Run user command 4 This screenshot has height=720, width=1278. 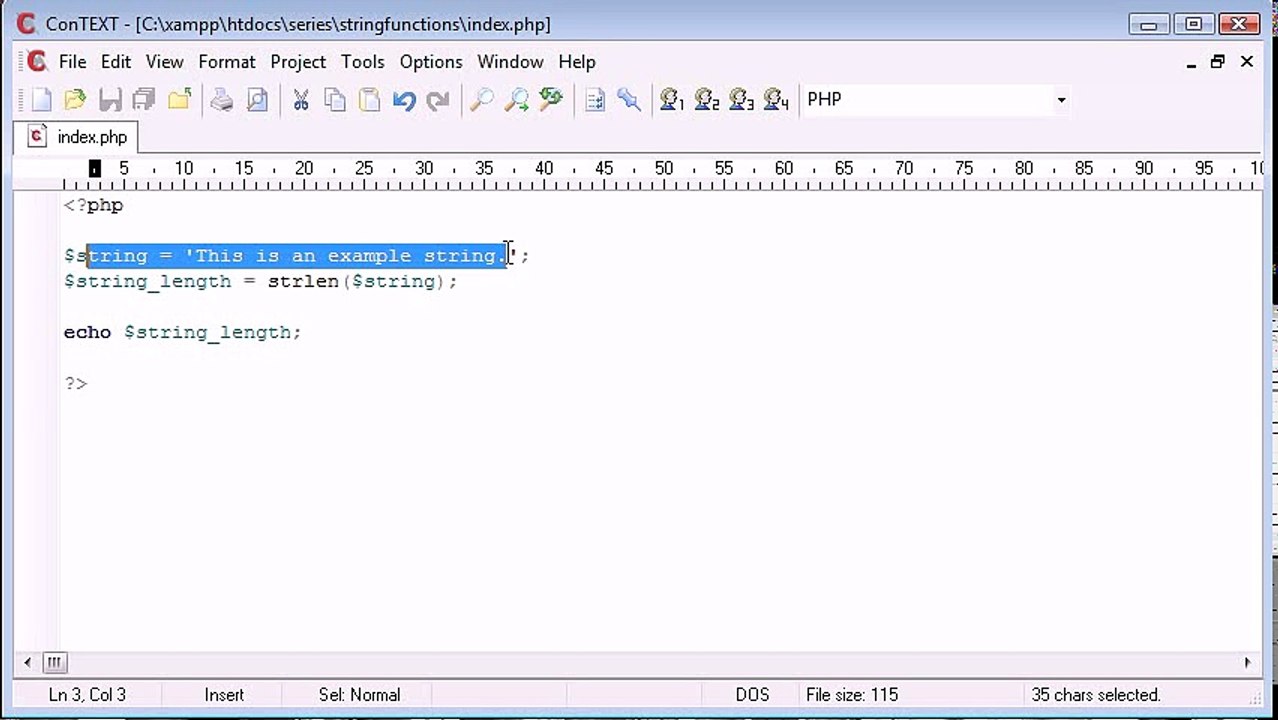point(776,99)
